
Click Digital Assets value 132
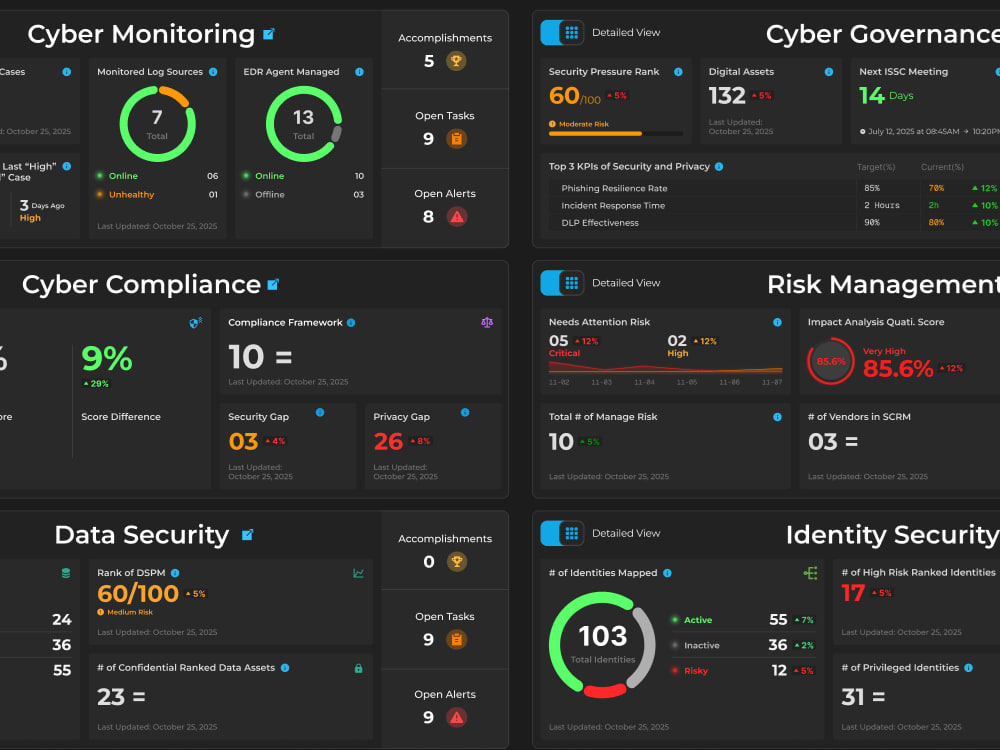pyautogui.click(x=726, y=96)
